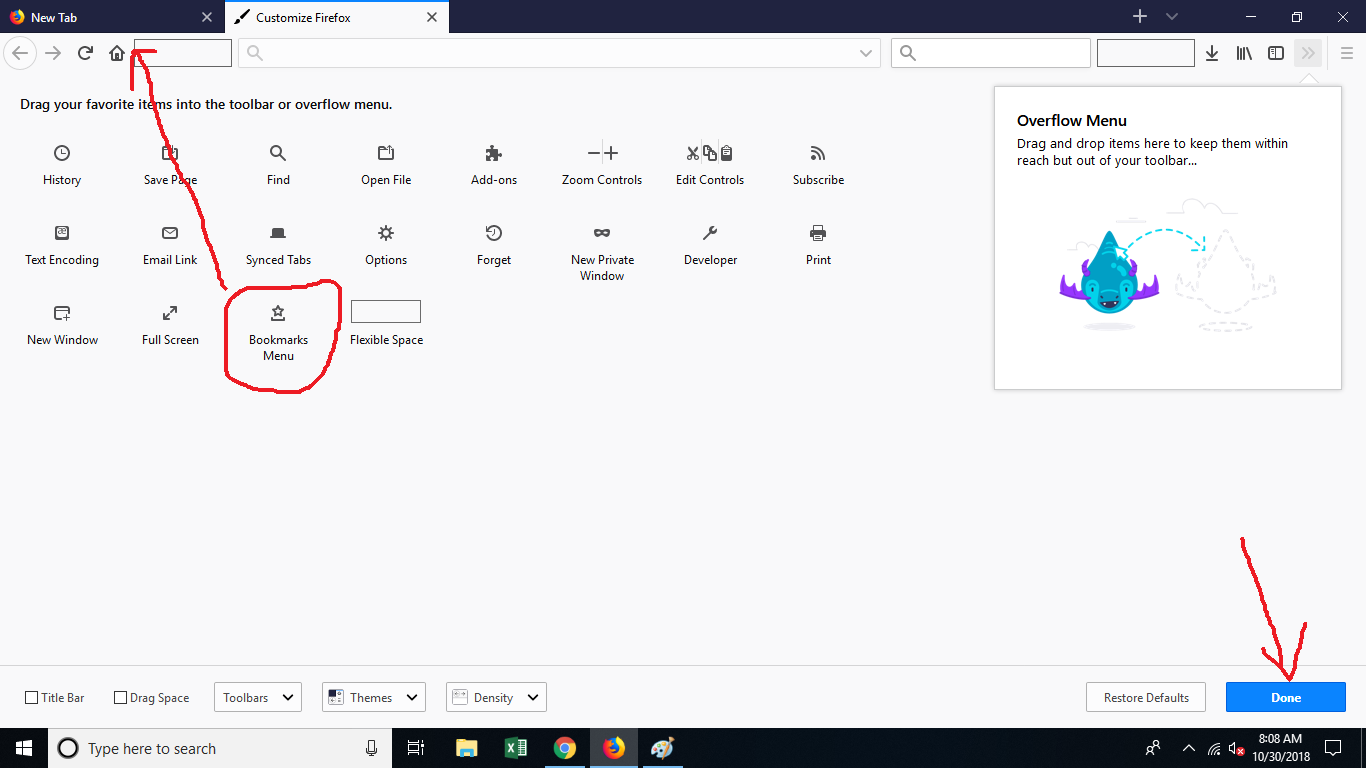Image resolution: width=1366 pixels, height=768 pixels.
Task: Open Excel from the taskbar
Action: [516, 748]
